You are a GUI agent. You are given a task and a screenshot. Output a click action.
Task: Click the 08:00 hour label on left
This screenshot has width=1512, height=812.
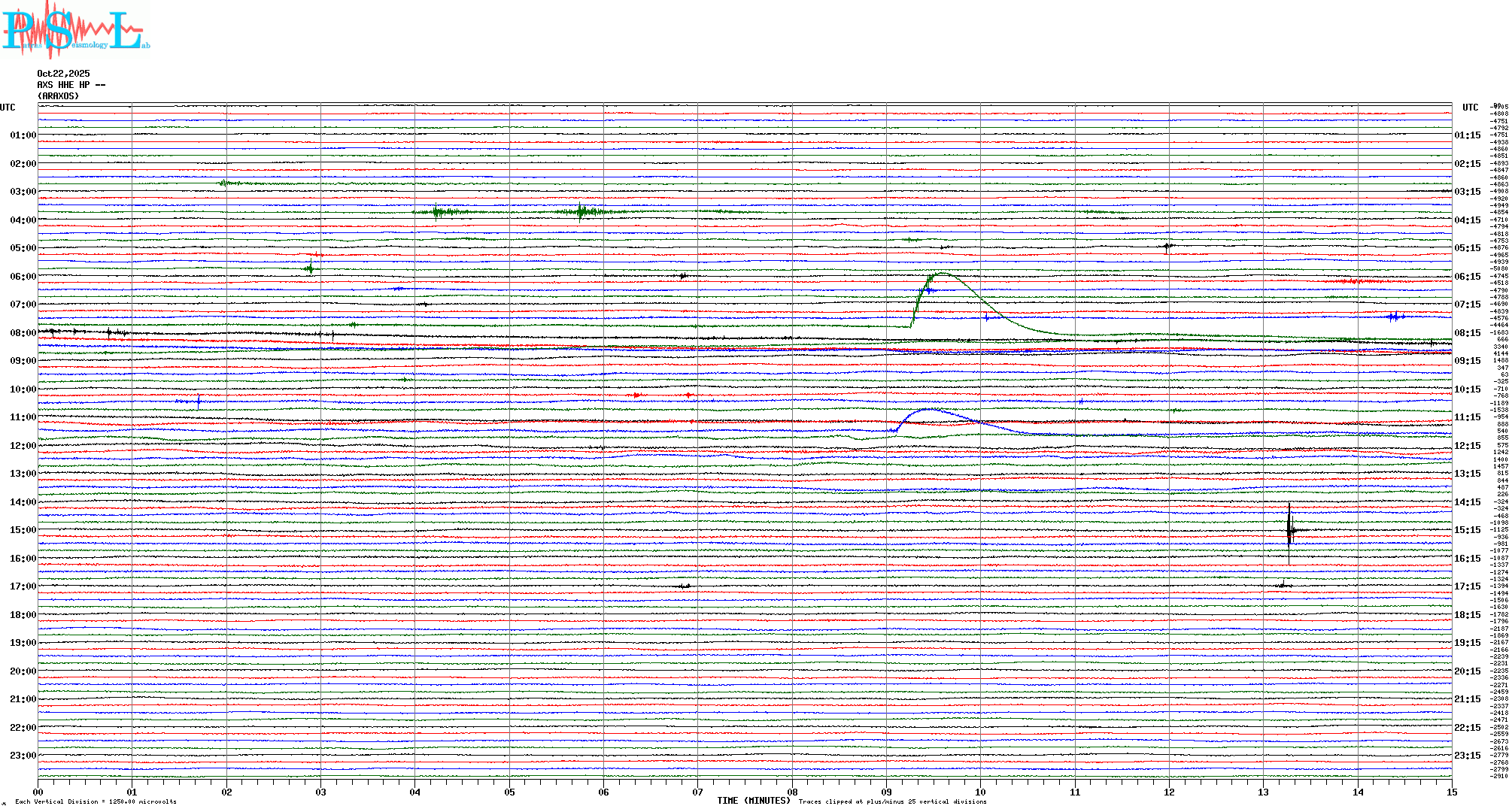point(23,333)
